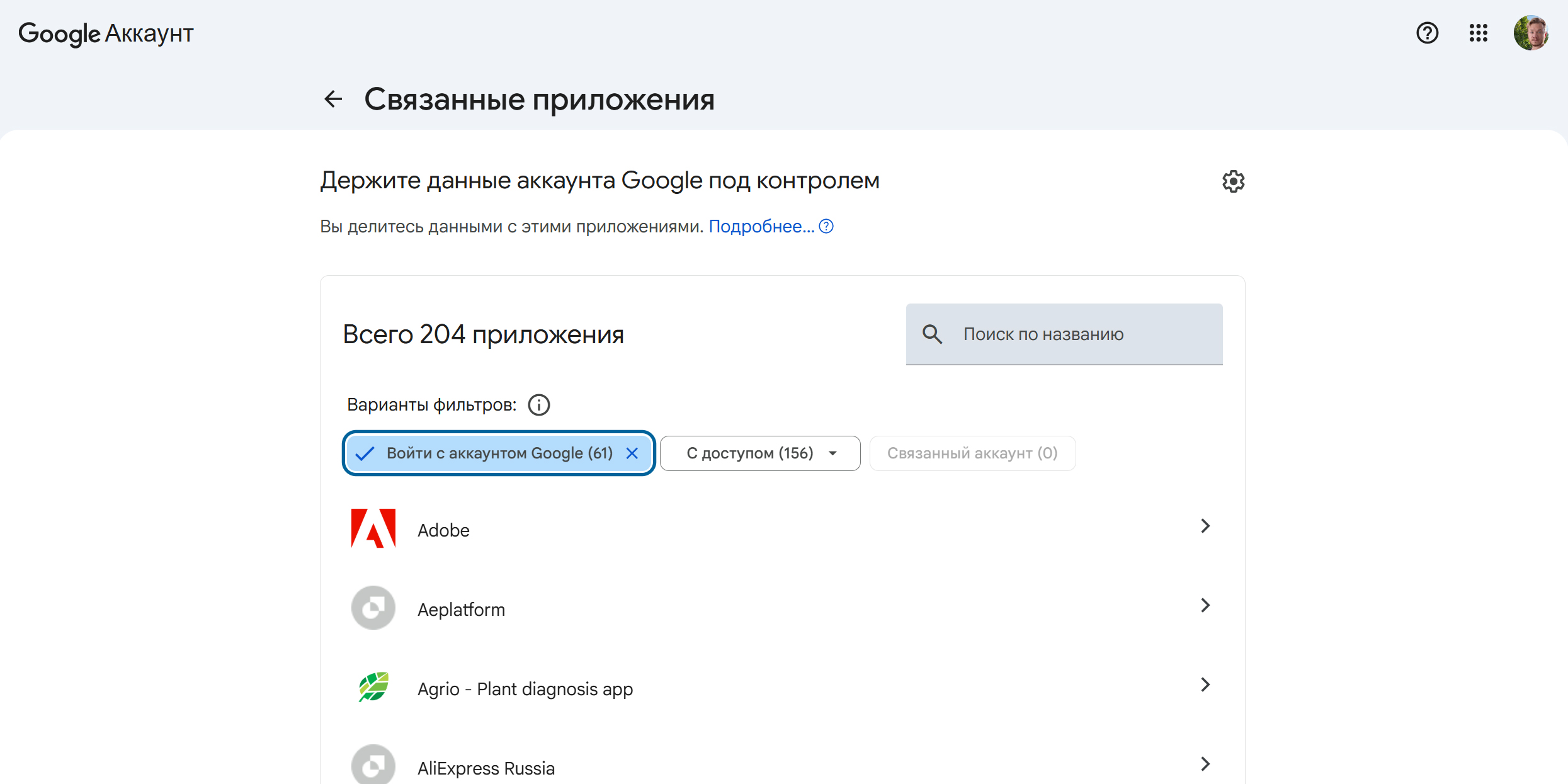1568x784 pixels.
Task: Open the profile avatar menu
Action: tap(1531, 33)
